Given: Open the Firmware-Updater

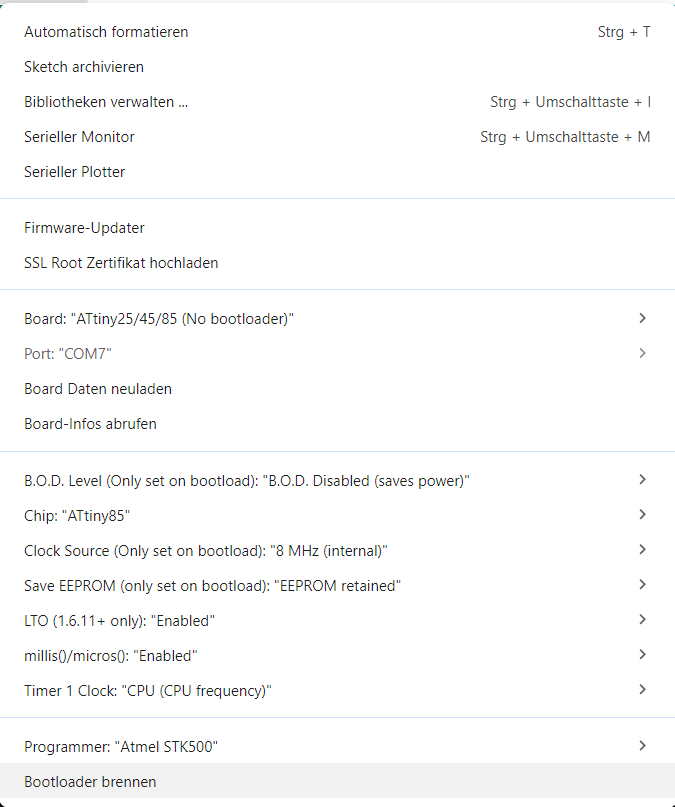Looking at the screenshot, I should (x=84, y=228).
